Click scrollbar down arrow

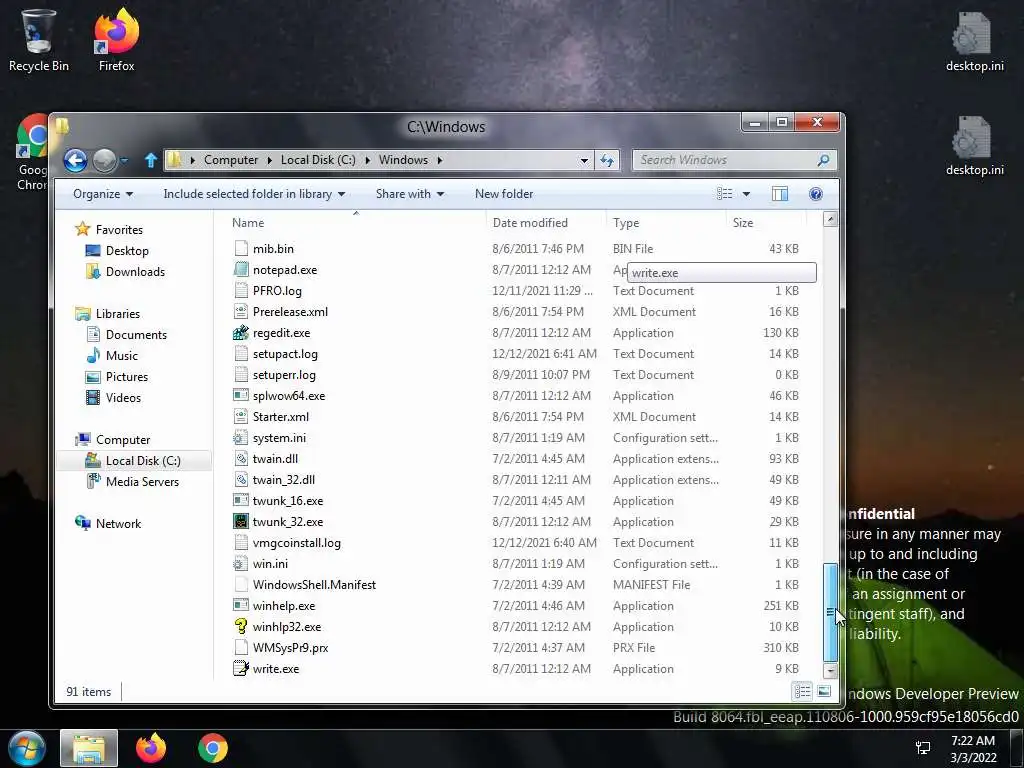click(830, 671)
